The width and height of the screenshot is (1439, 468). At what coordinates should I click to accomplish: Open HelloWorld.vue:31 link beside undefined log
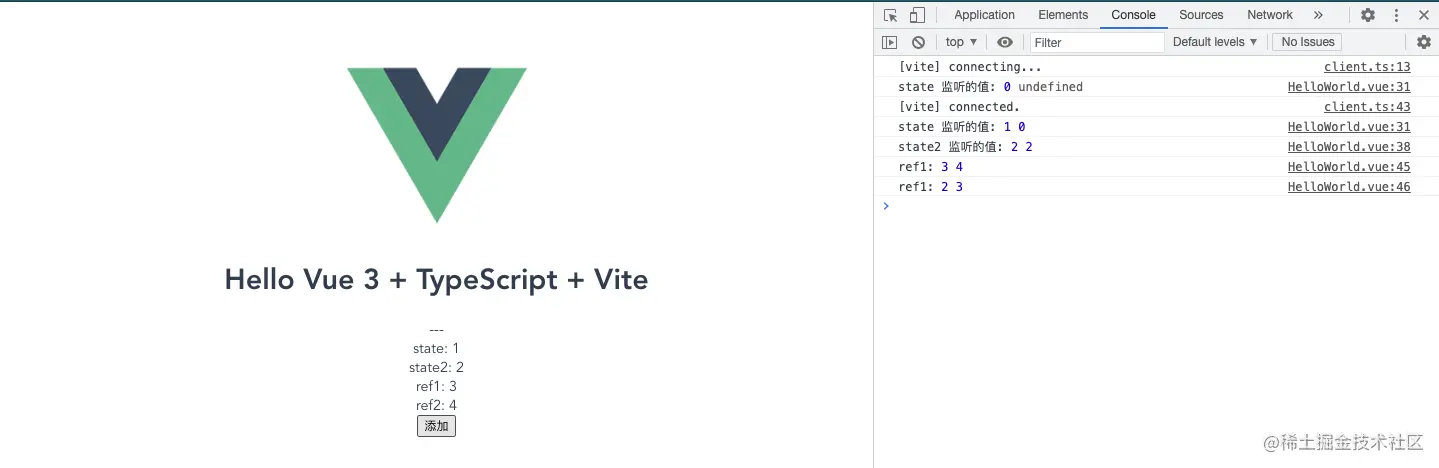pyautogui.click(x=1349, y=87)
